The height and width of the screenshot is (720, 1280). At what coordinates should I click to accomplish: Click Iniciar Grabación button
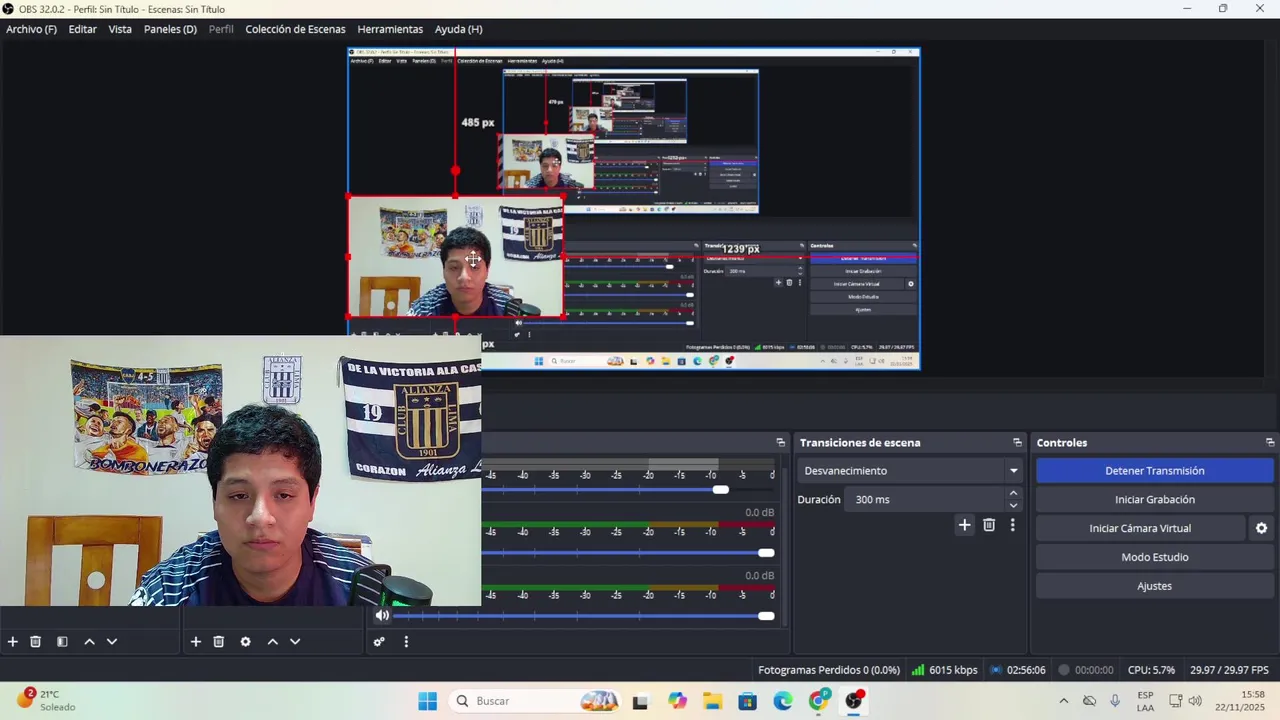point(1154,500)
